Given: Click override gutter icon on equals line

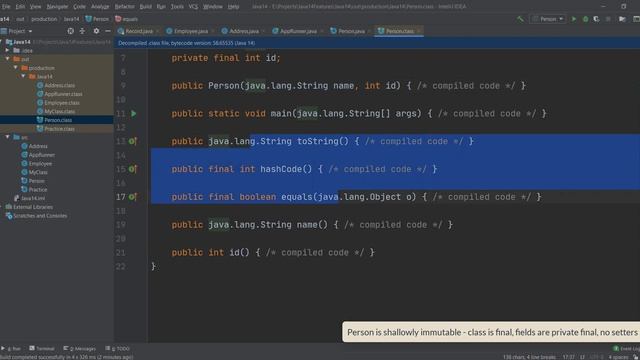Looking at the screenshot, I should (133, 197).
